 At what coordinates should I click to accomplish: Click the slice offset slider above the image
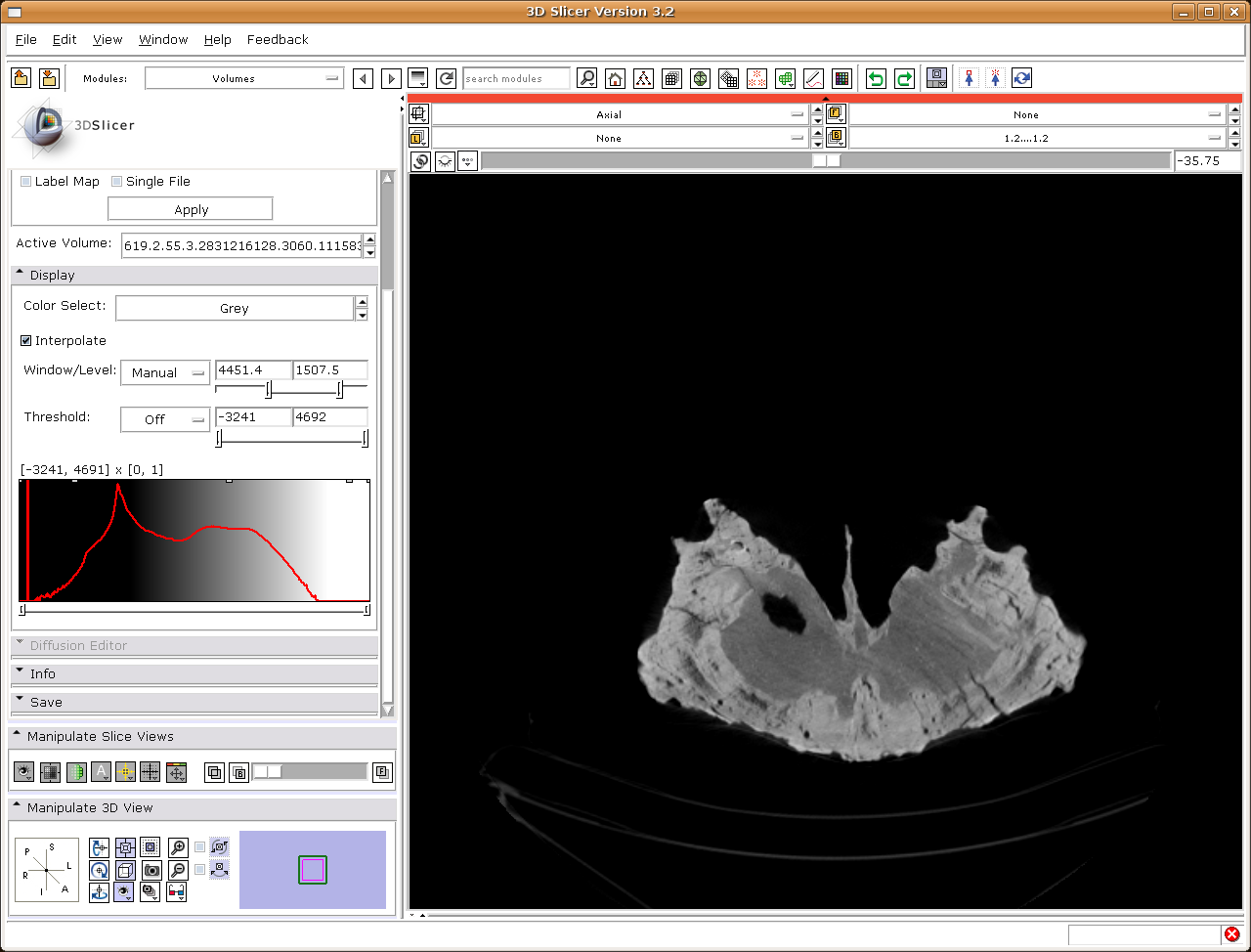pyautogui.click(x=826, y=161)
